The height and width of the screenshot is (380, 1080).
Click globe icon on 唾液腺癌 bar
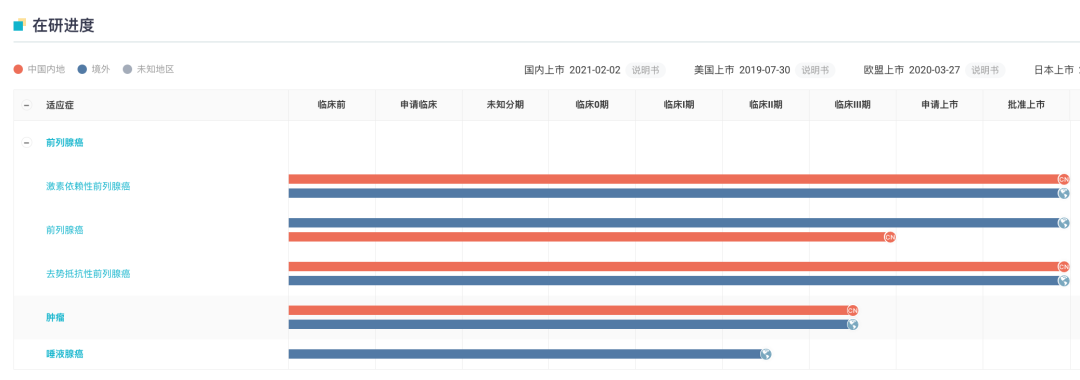point(766,354)
